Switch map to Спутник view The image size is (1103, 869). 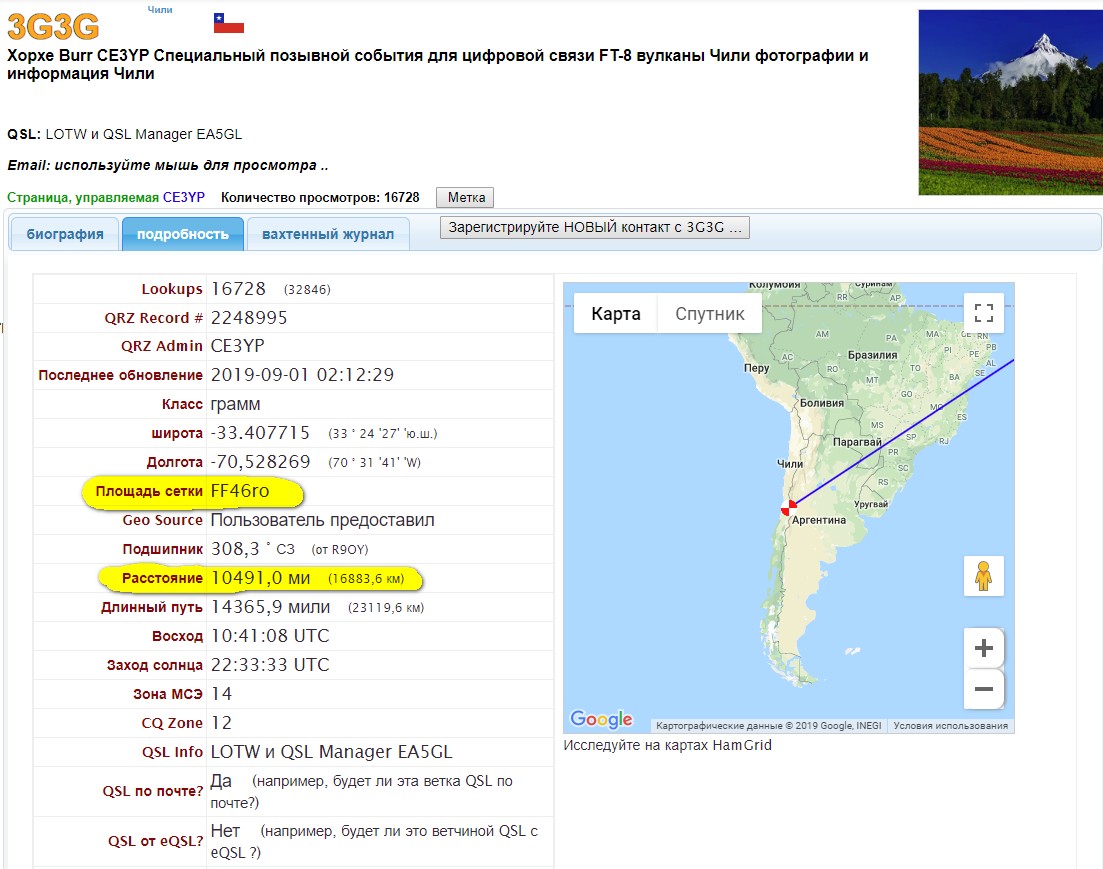click(710, 314)
